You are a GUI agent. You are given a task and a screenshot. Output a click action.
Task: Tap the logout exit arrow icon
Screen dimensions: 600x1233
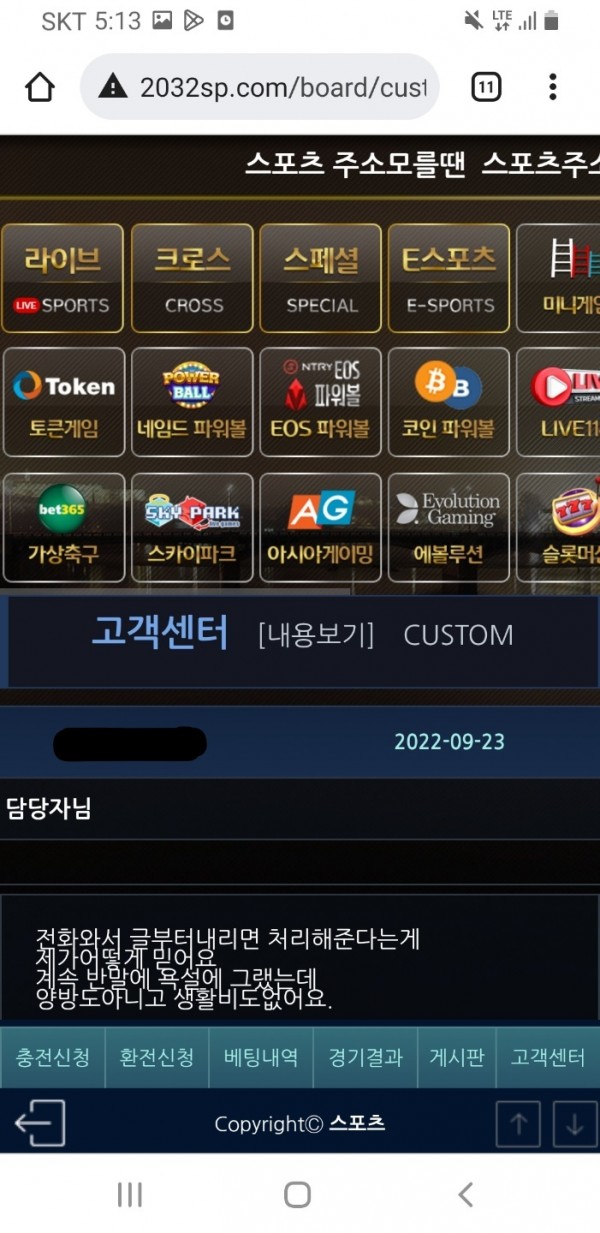point(40,1123)
